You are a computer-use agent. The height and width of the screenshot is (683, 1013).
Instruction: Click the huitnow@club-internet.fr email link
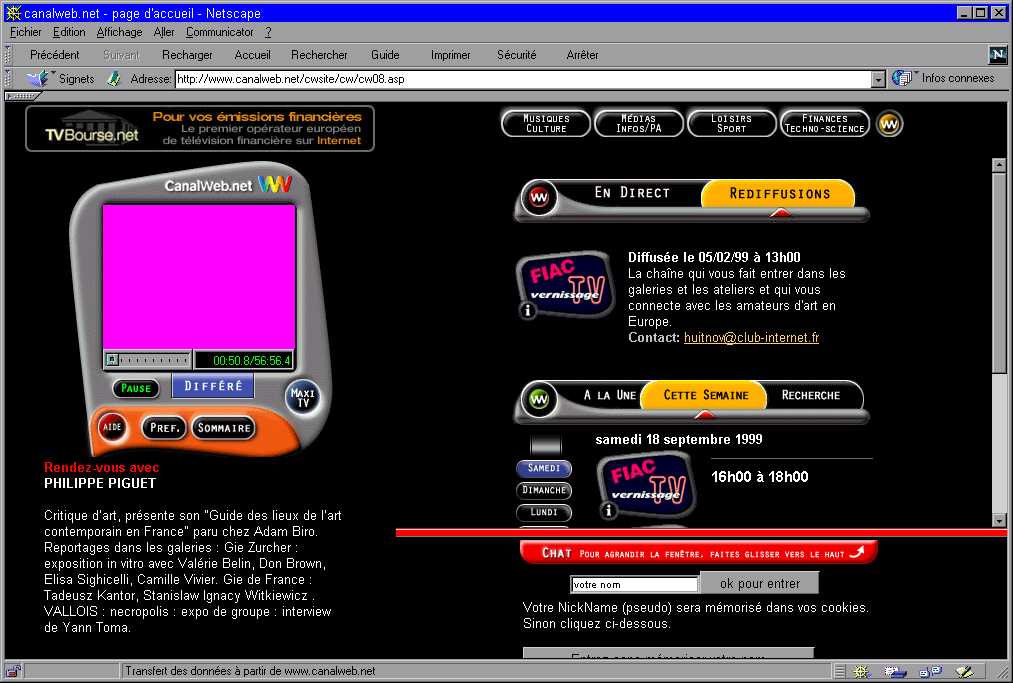click(751, 338)
